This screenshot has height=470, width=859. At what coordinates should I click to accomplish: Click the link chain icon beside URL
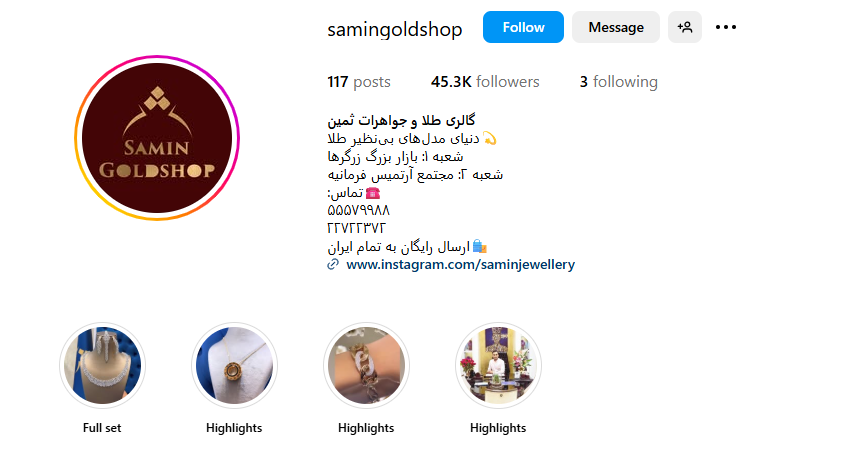(x=333, y=265)
